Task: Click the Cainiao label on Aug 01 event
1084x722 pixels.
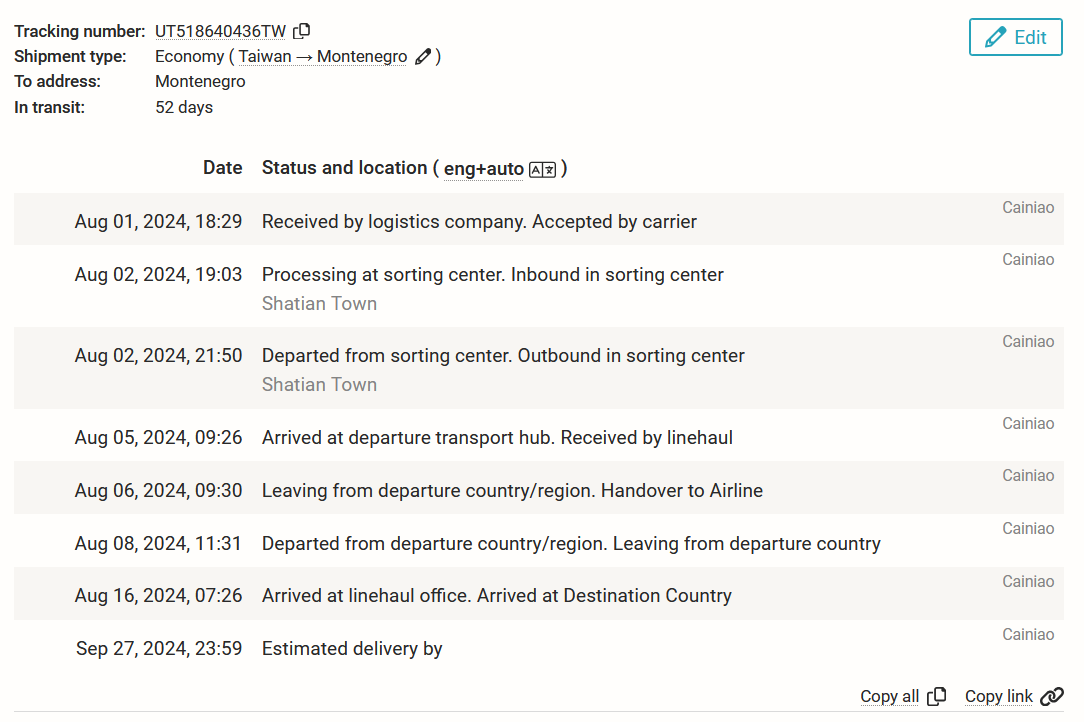Action: [1028, 207]
